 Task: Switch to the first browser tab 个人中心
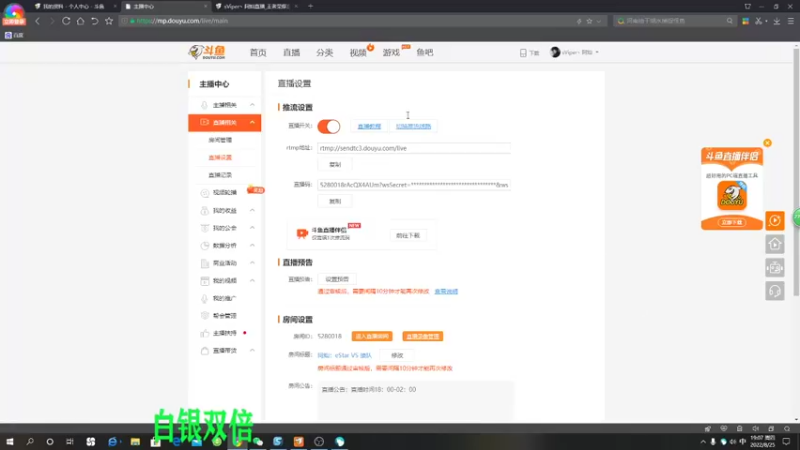73,6
